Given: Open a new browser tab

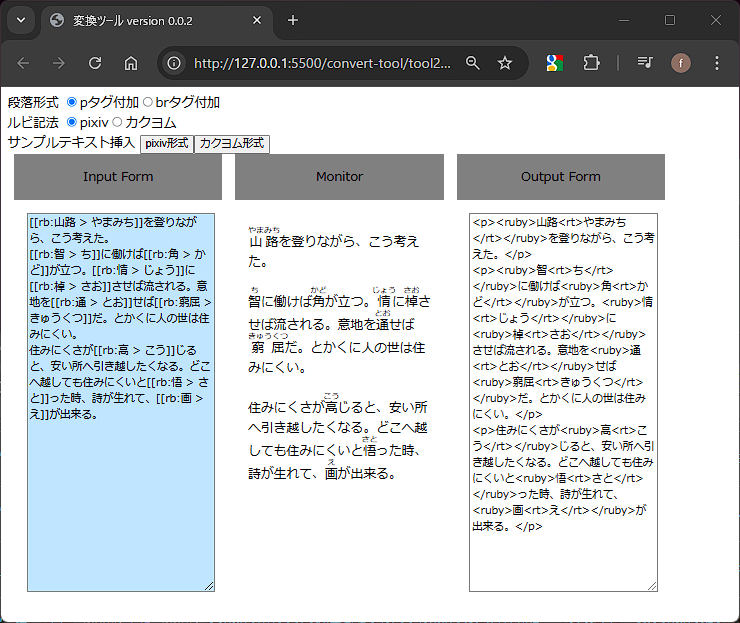Looking at the screenshot, I should (293, 20).
